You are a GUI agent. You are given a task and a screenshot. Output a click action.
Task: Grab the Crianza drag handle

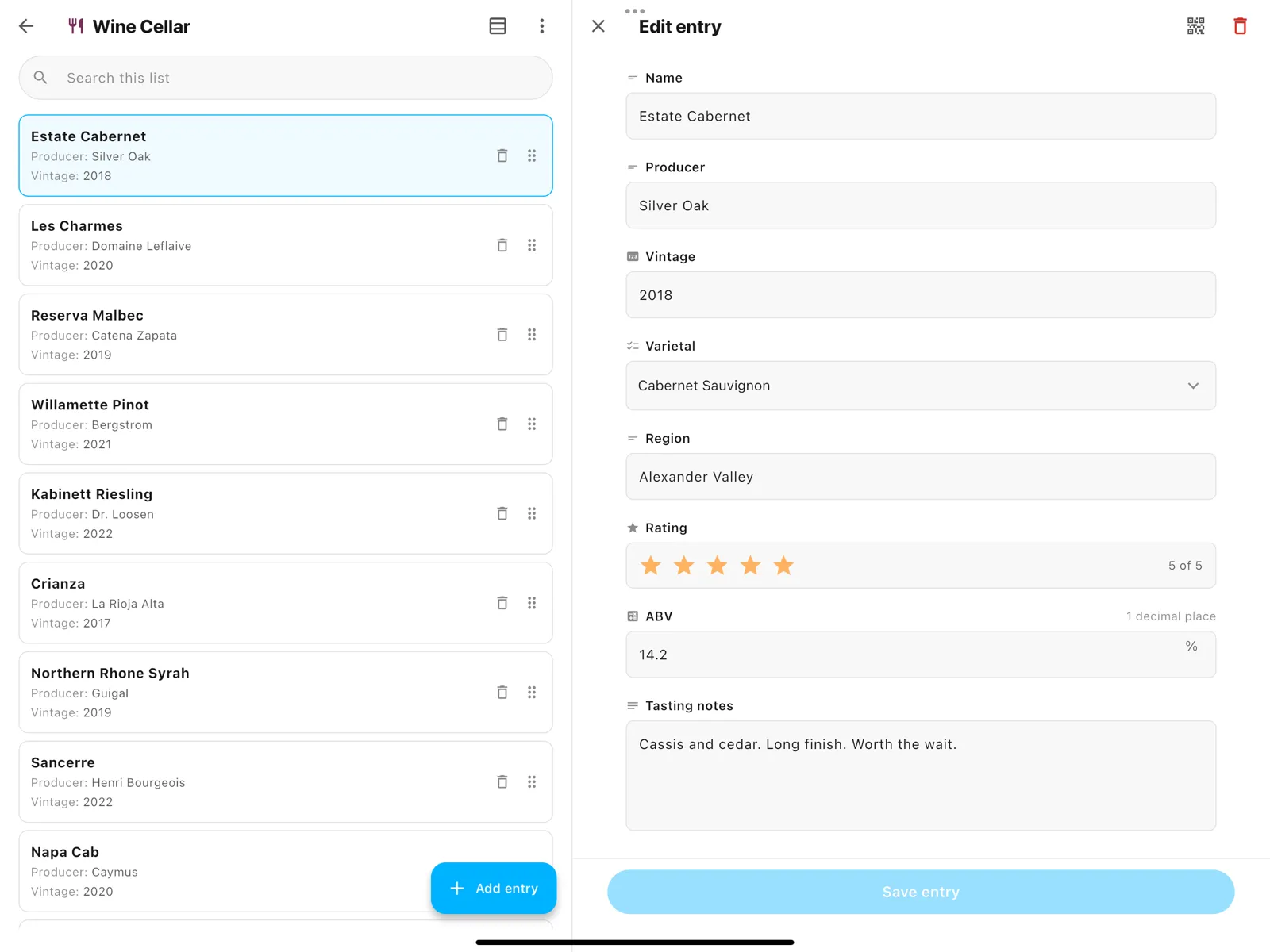click(x=532, y=603)
